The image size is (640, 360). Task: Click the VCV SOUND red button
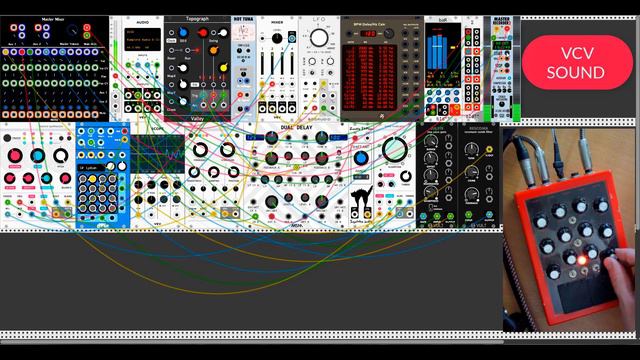point(577,62)
